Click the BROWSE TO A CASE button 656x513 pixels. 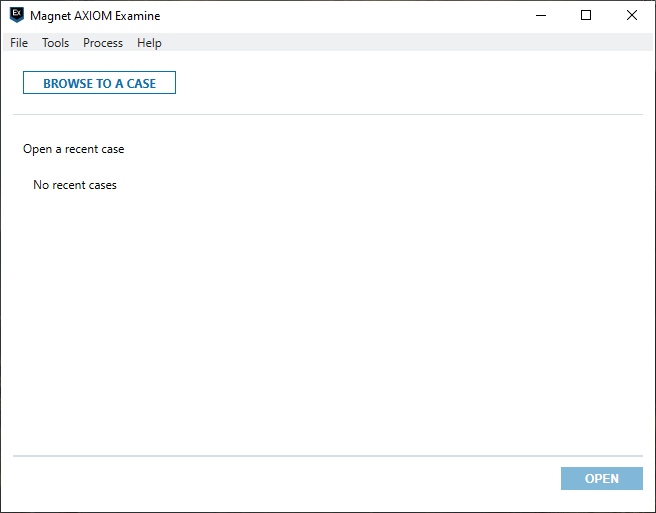(99, 83)
